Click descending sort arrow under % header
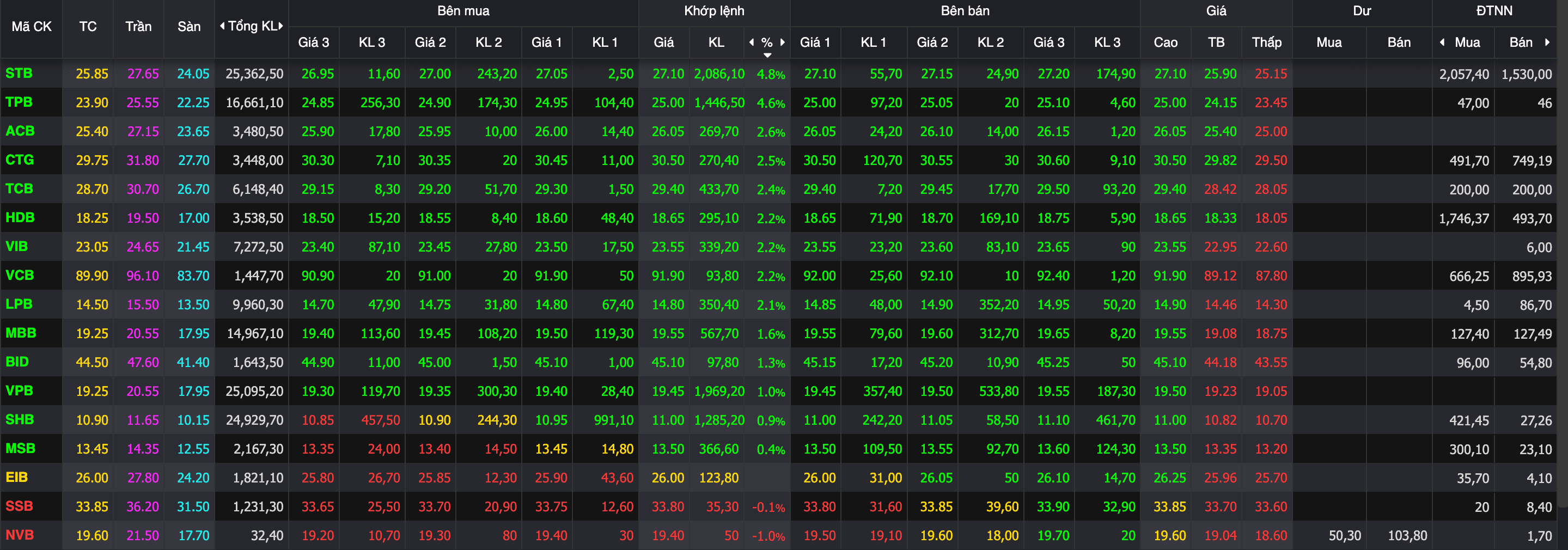 pos(767,55)
